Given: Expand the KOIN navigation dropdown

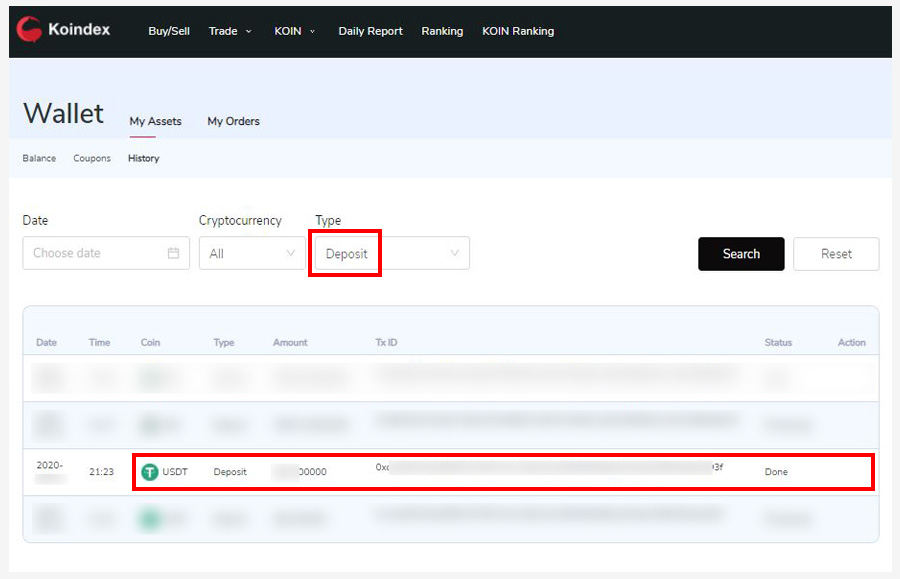Looking at the screenshot, I should pos(294,31).
